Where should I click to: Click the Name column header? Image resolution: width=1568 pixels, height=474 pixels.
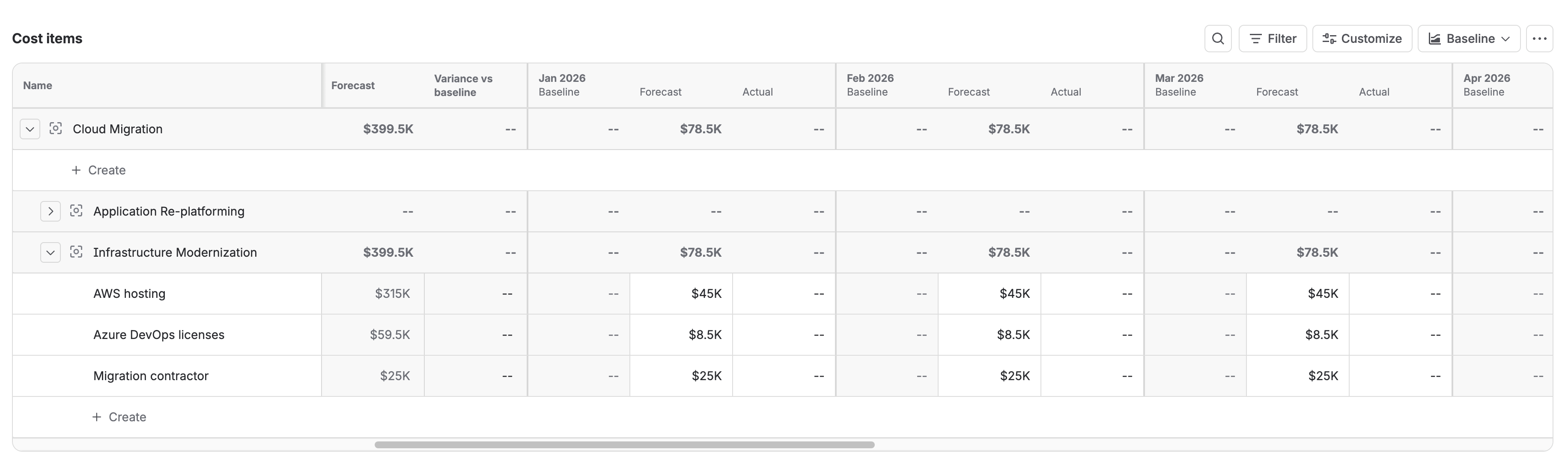click(167, 85)
